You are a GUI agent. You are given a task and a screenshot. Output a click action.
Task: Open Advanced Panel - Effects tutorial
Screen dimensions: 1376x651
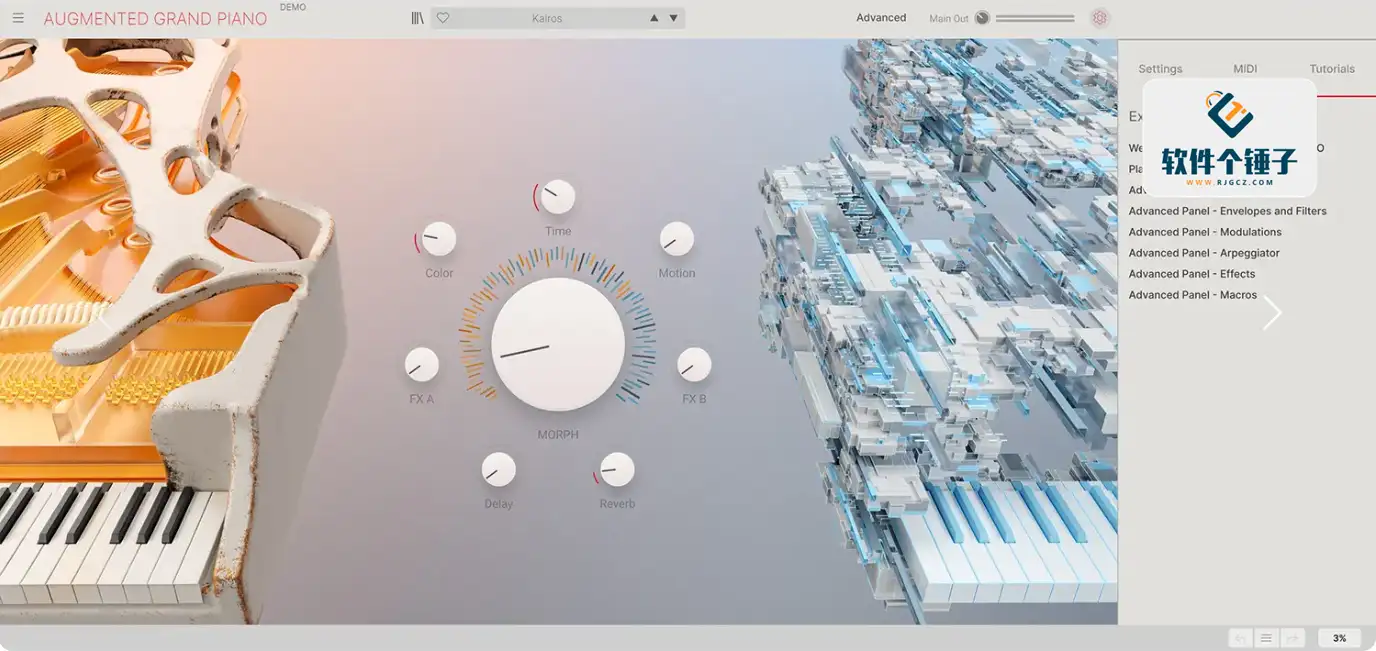point(1192,274)
